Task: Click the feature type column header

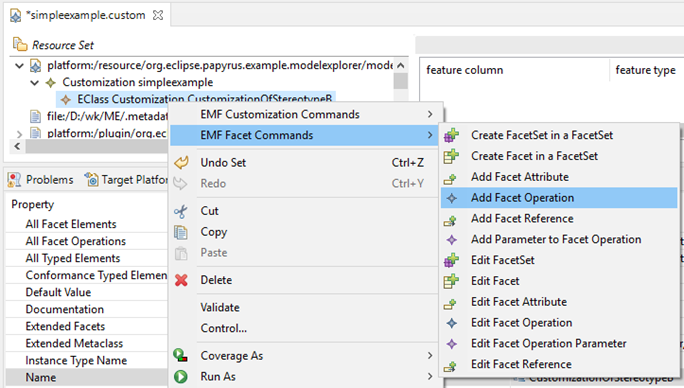Action: pos(645,70)
